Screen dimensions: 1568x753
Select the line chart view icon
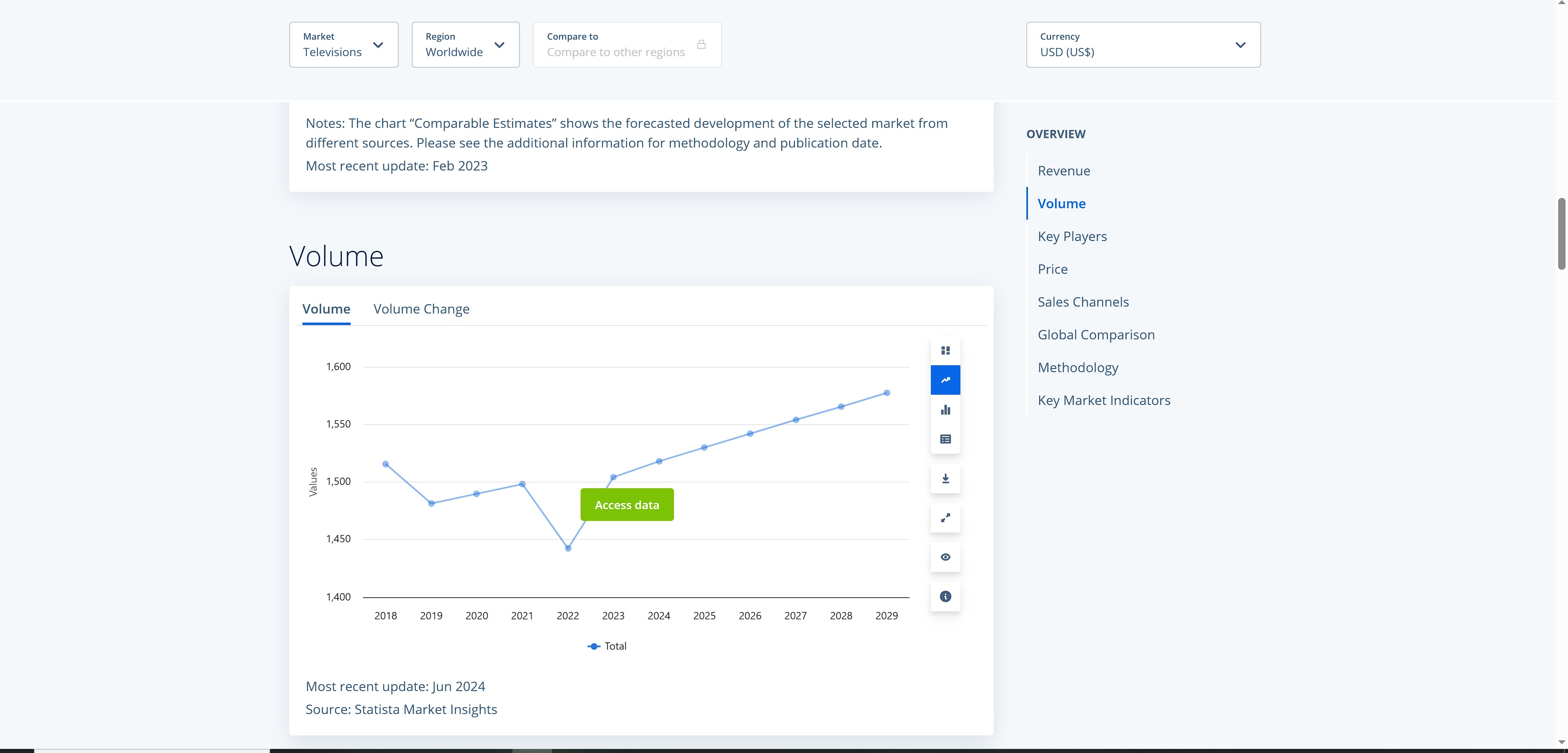click(x=945, y=380)
